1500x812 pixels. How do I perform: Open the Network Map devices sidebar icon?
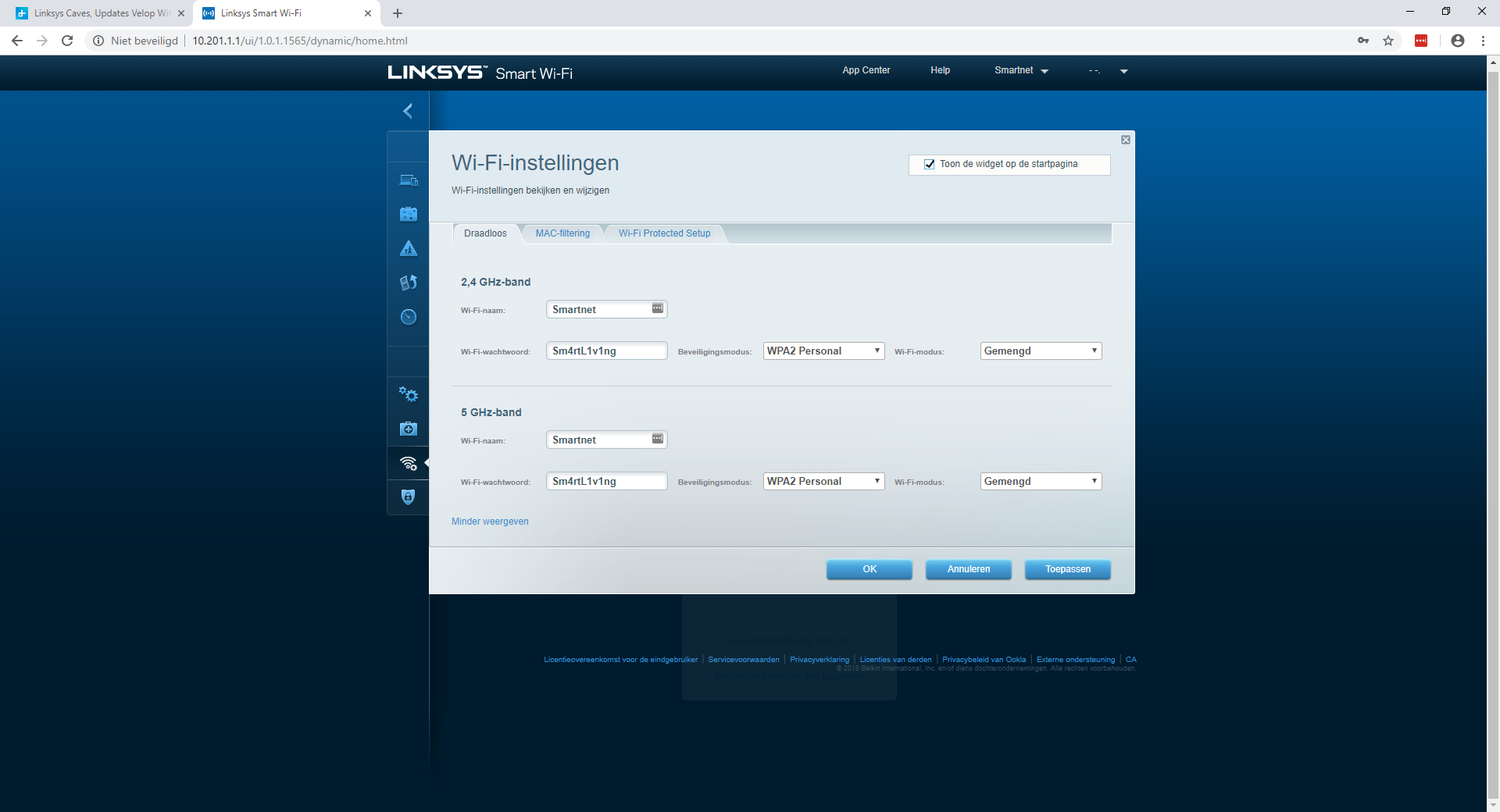click(409, 180)
